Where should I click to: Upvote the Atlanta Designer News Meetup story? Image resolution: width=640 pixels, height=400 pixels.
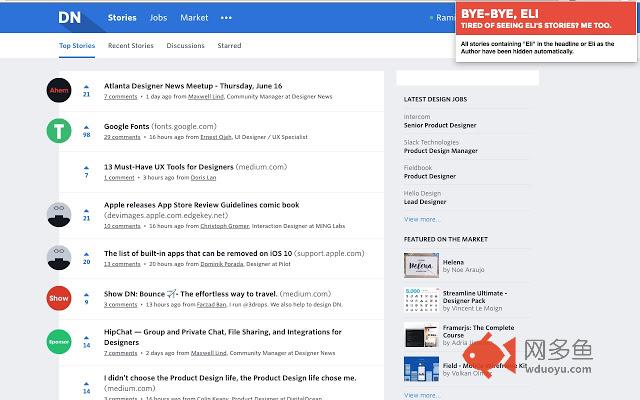pyautogui.click(x=86, y=87)
